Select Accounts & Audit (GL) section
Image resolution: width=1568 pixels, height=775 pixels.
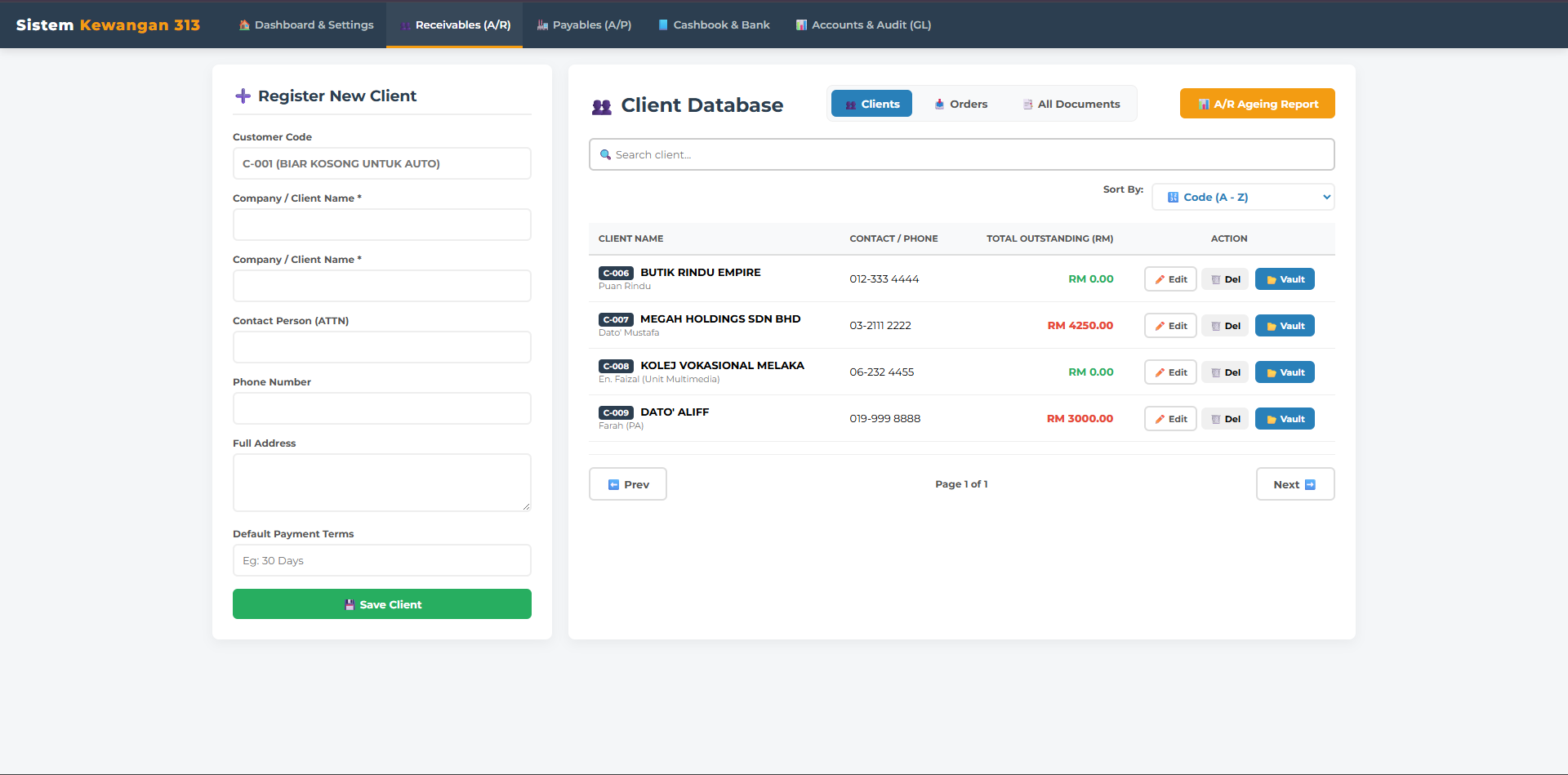pos(862,24)
